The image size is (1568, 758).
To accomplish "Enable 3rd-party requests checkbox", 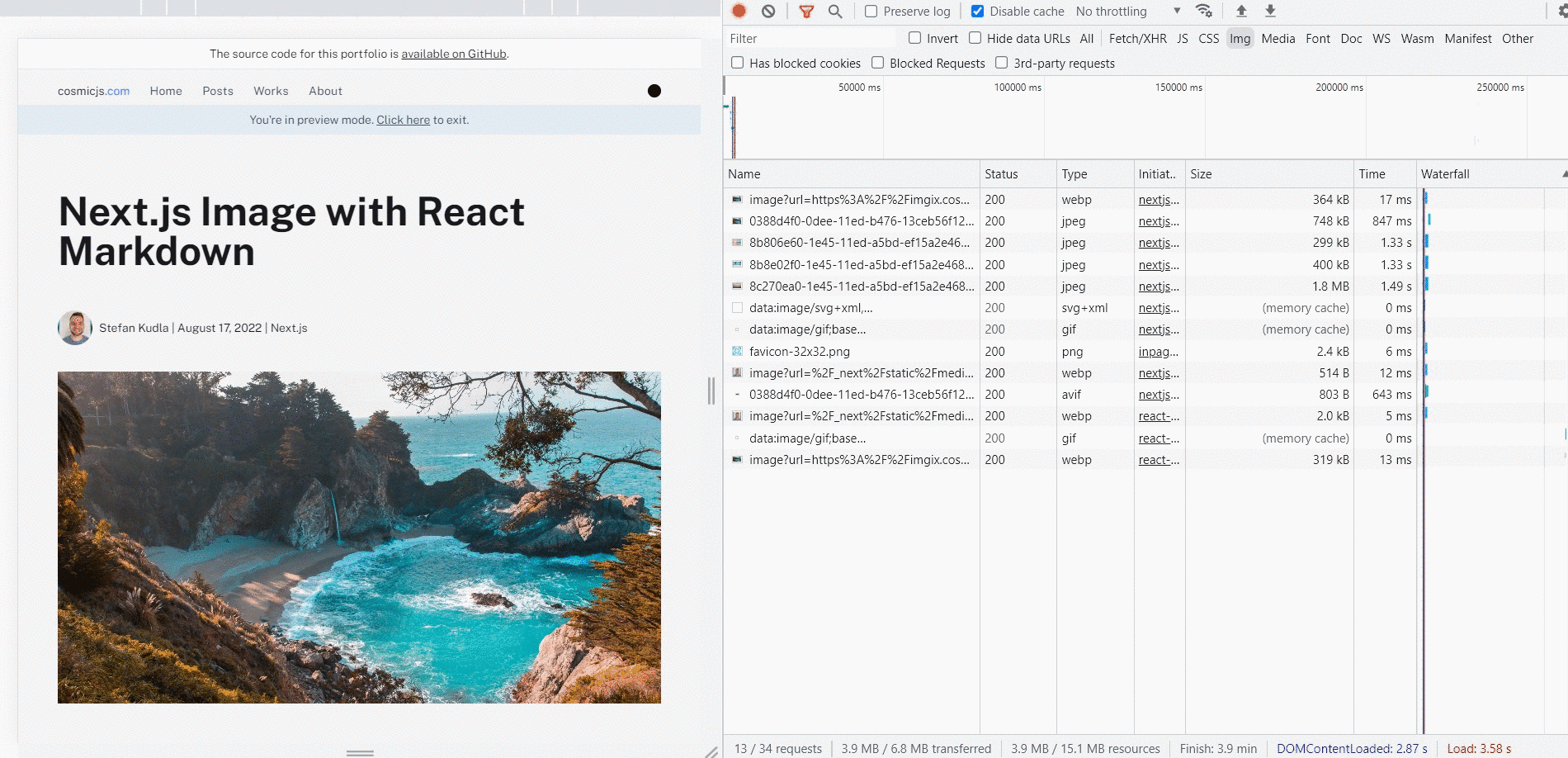I will (1001, 63).
